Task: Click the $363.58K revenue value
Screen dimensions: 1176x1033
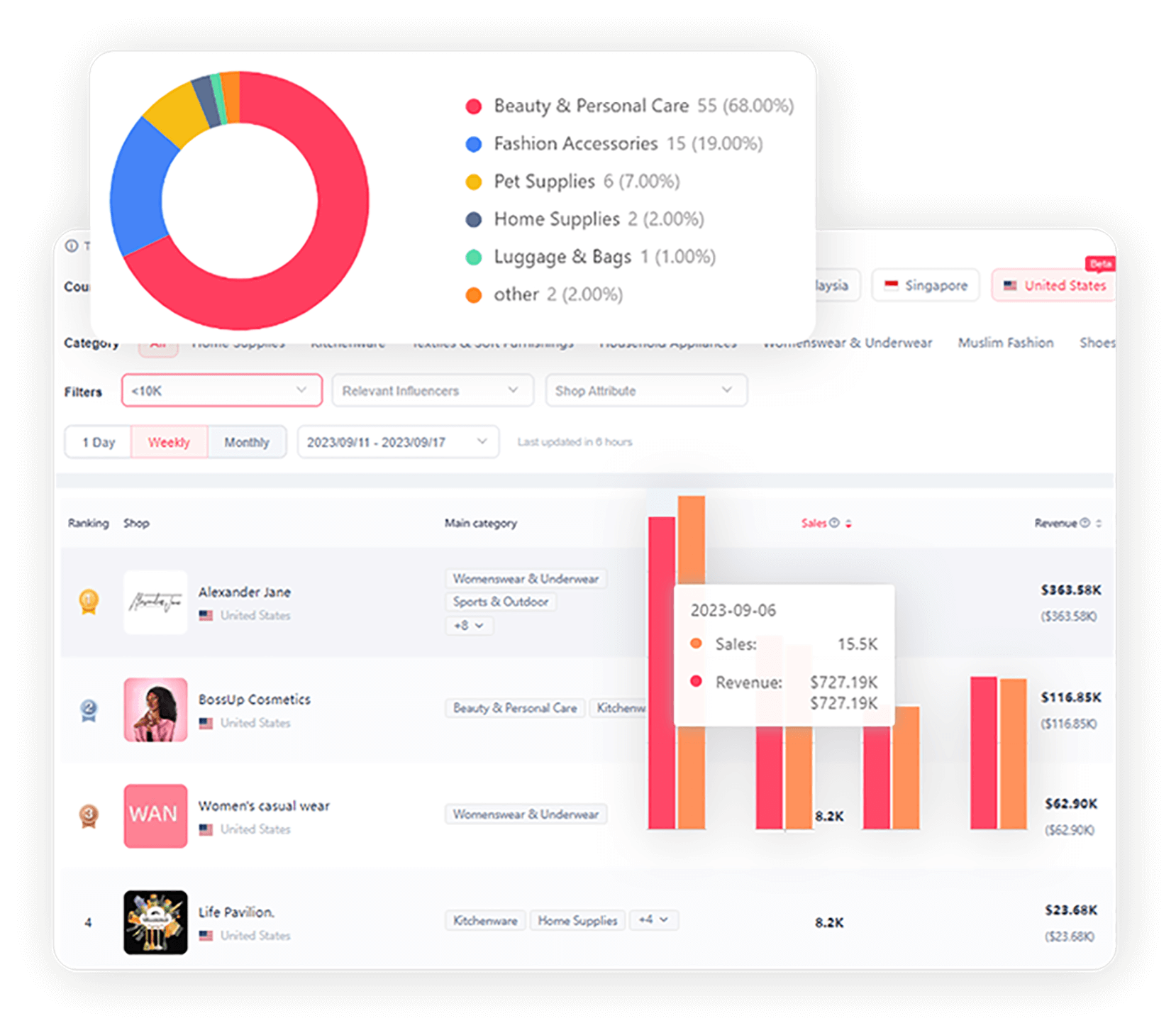Action: tap(1071, 590)
